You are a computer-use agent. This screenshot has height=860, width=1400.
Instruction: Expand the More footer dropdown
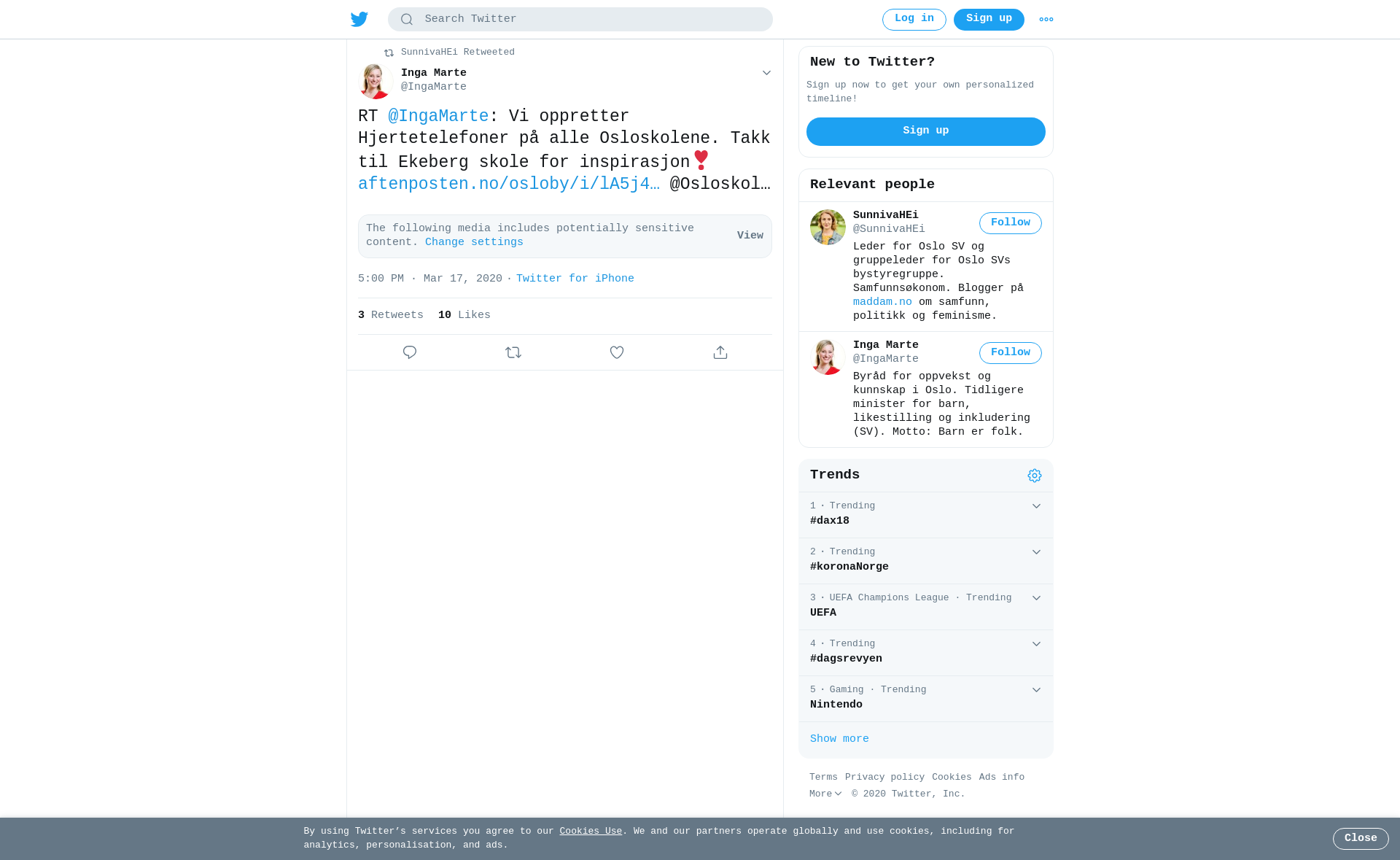click(825, 794)
